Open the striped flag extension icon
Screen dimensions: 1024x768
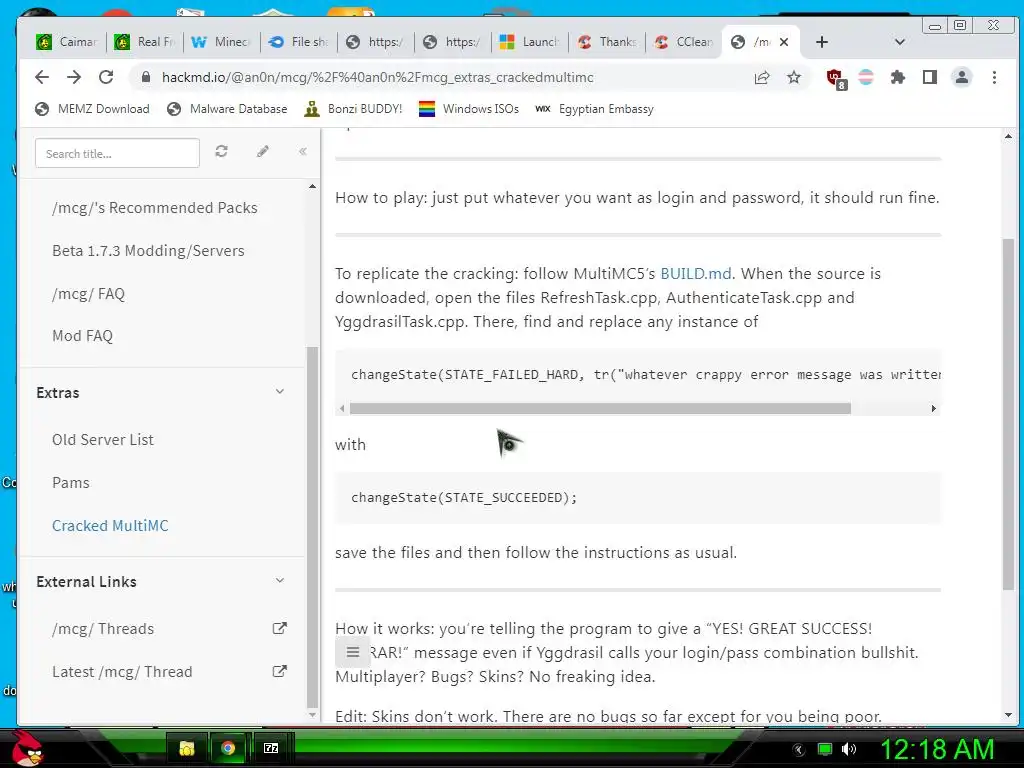point(866,78)
